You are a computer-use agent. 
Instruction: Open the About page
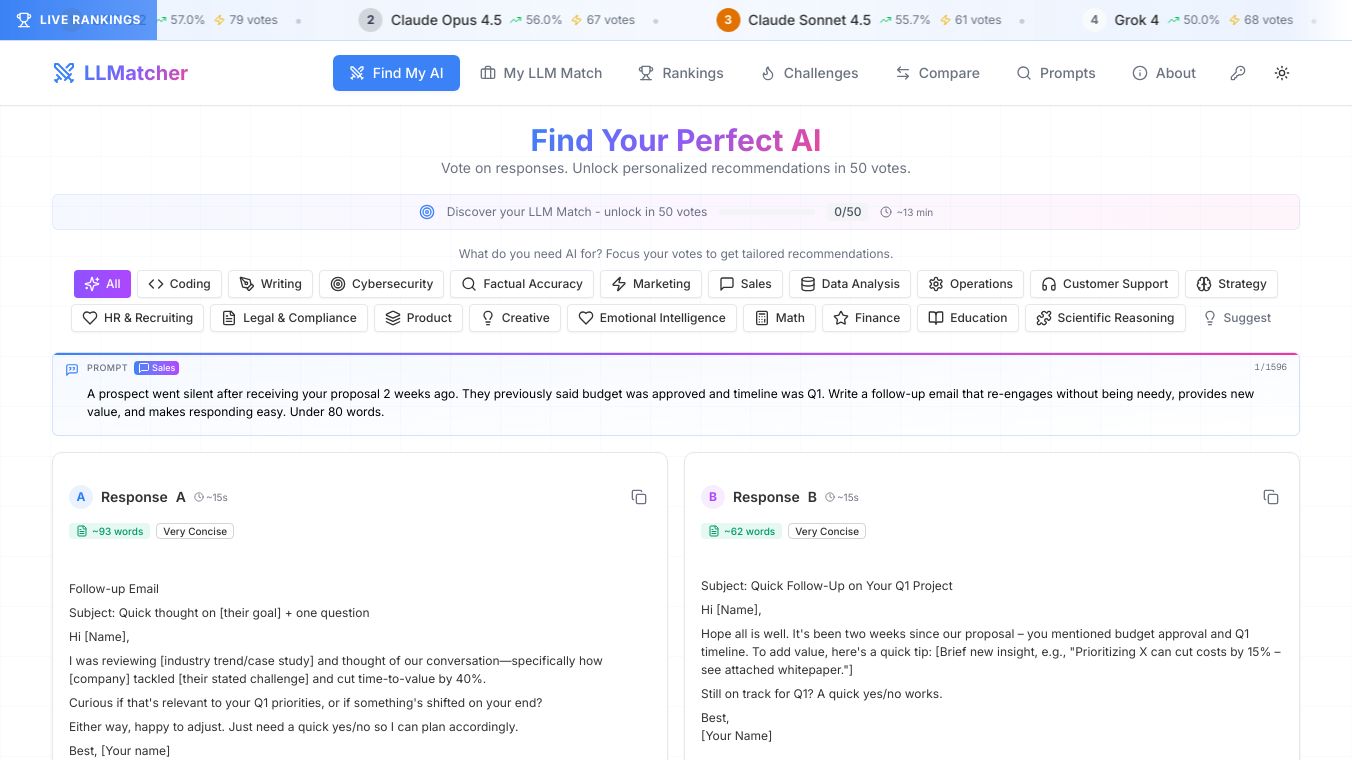point(1164,73)
